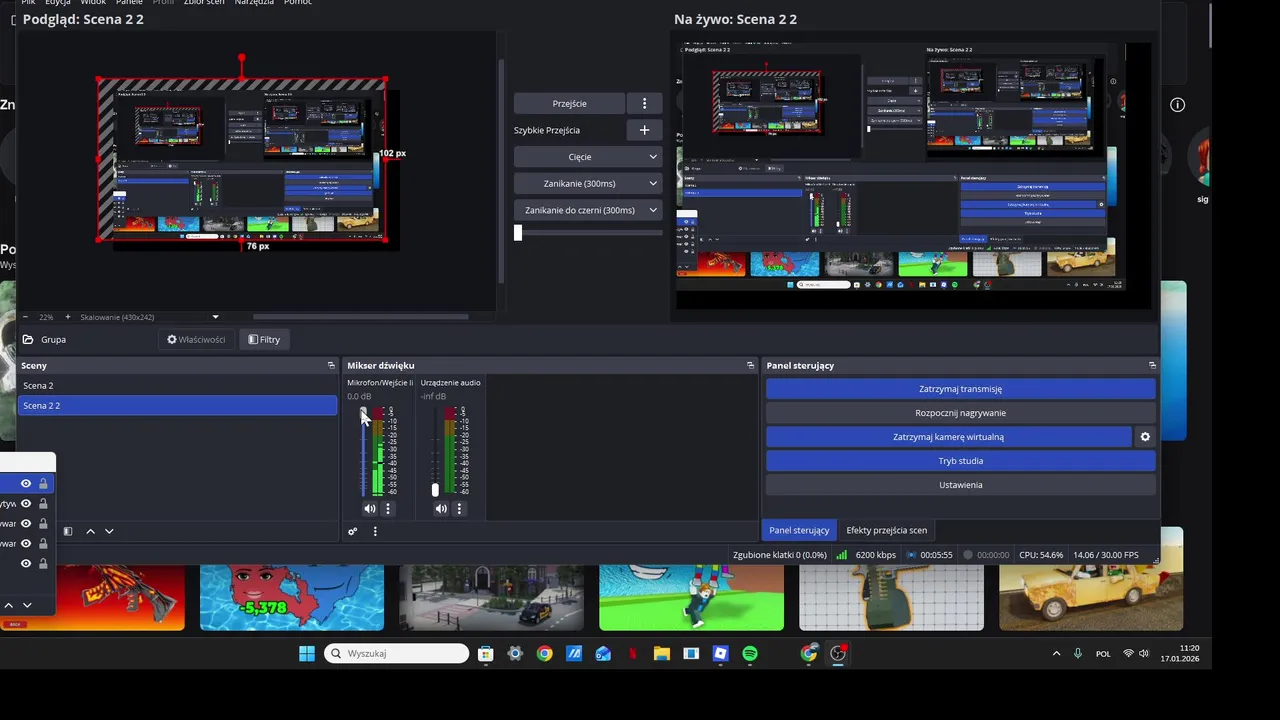
Task: Open the Panele menu
Action: tap(129, 3)
